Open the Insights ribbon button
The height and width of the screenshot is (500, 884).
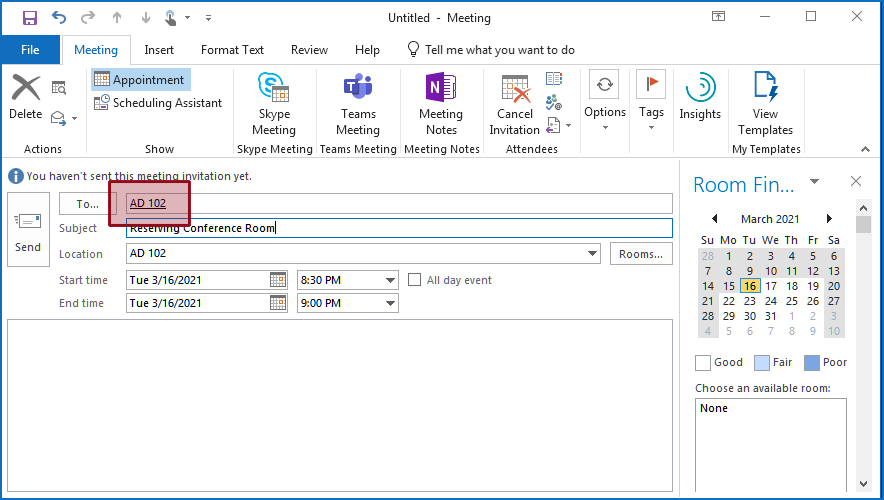[700, 98]
